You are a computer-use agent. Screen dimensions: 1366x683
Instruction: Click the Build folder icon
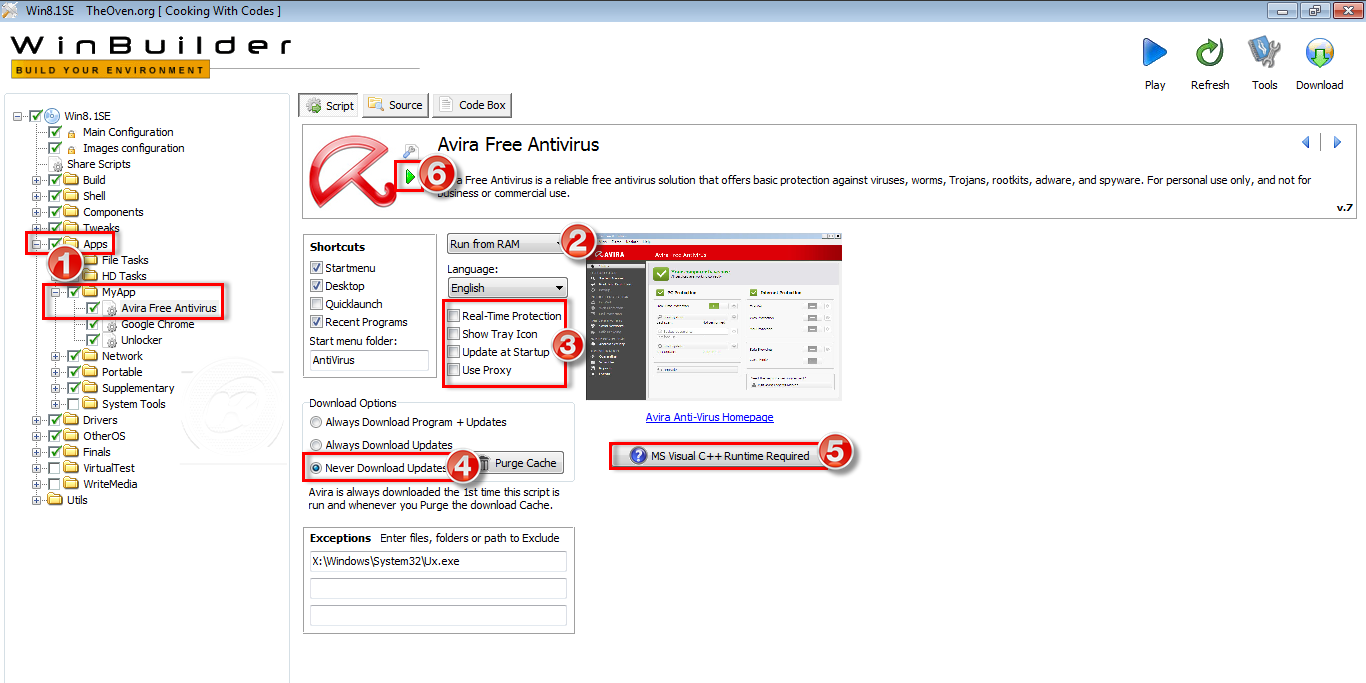click(71, 180)
